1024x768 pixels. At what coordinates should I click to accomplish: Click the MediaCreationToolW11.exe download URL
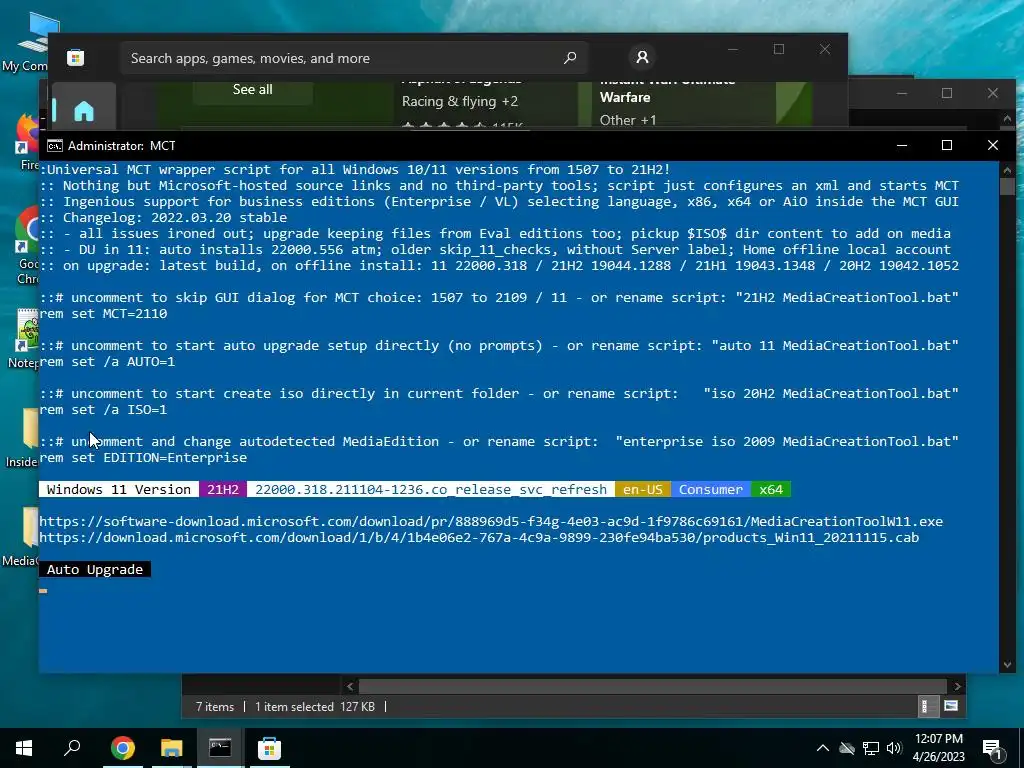[x=491, y=521]
